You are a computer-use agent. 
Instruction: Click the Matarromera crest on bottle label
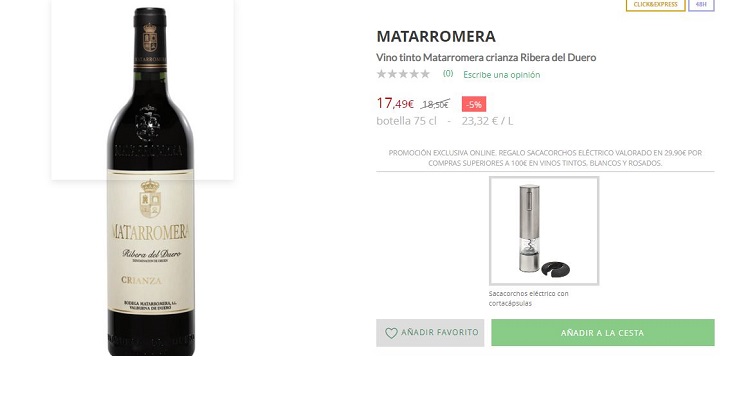pos(150,198)
